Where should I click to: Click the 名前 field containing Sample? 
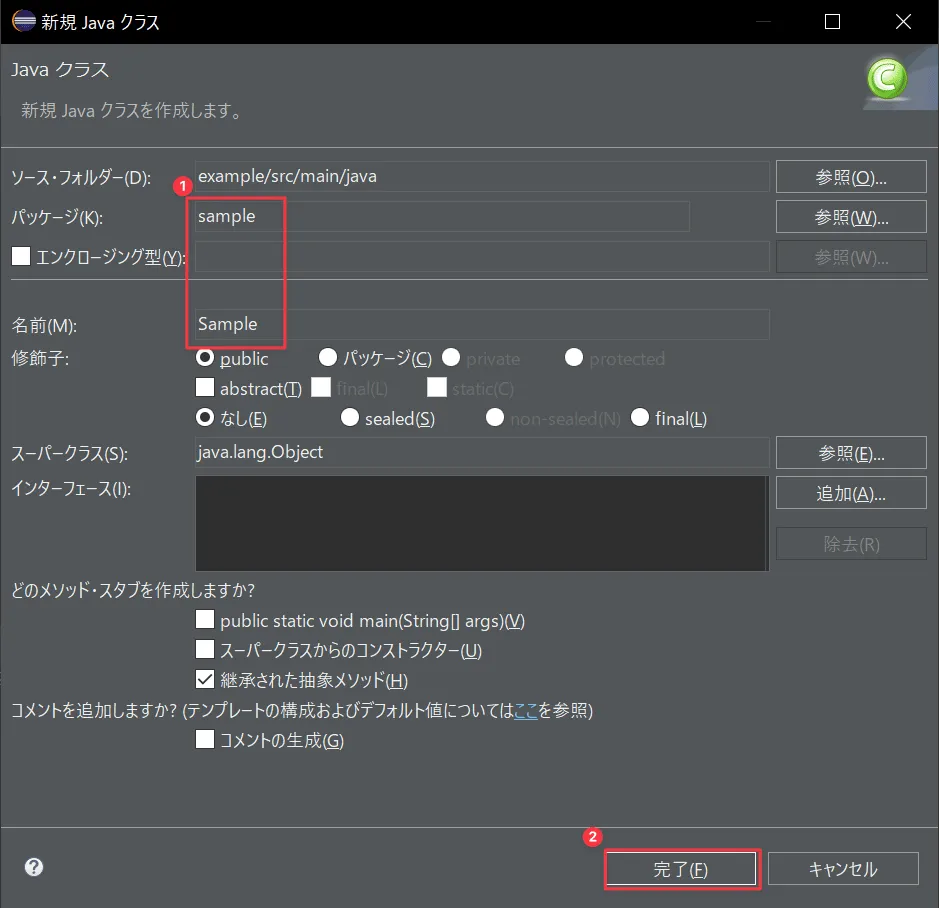(481, 324)
